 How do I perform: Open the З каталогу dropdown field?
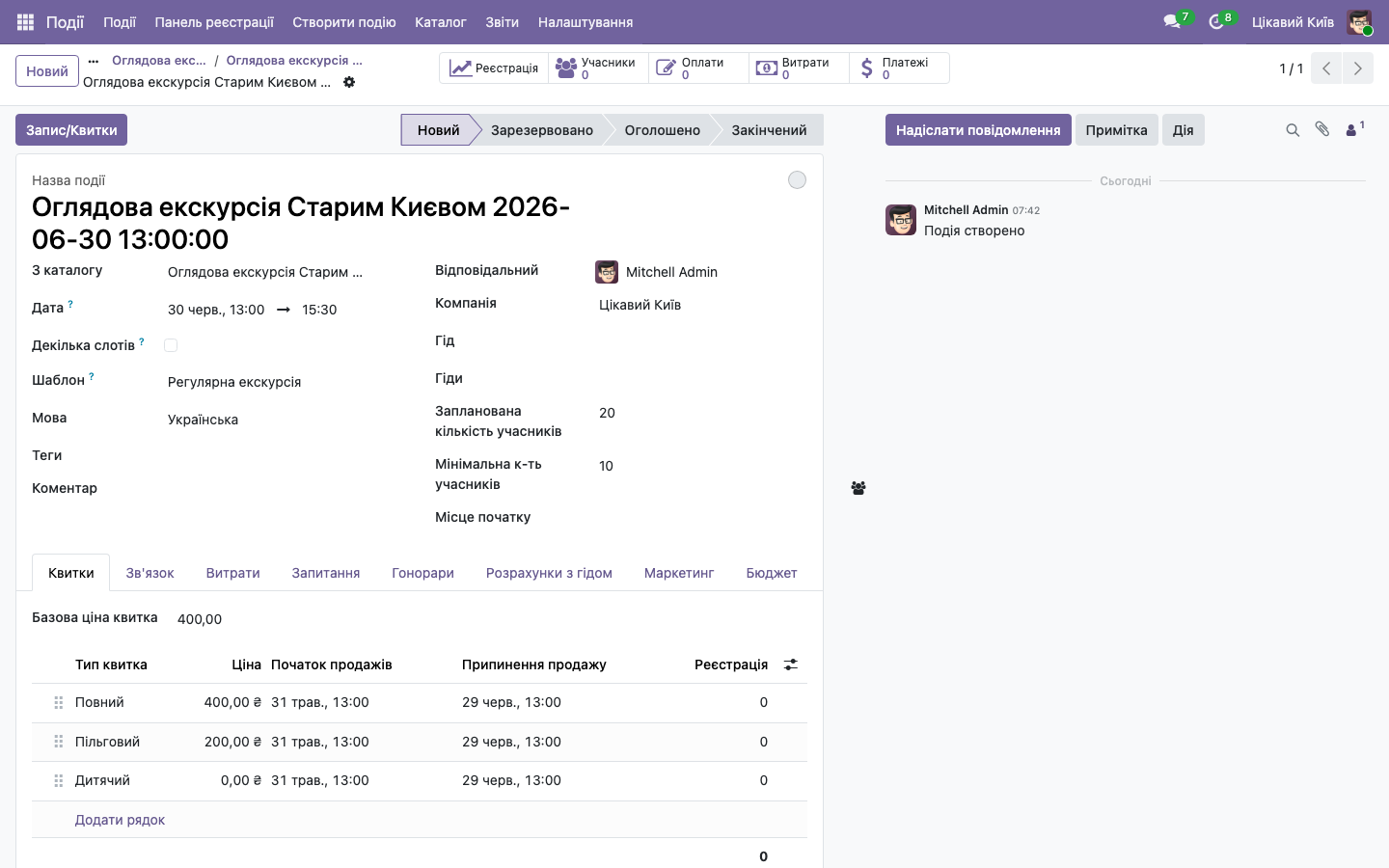[285, 272]
